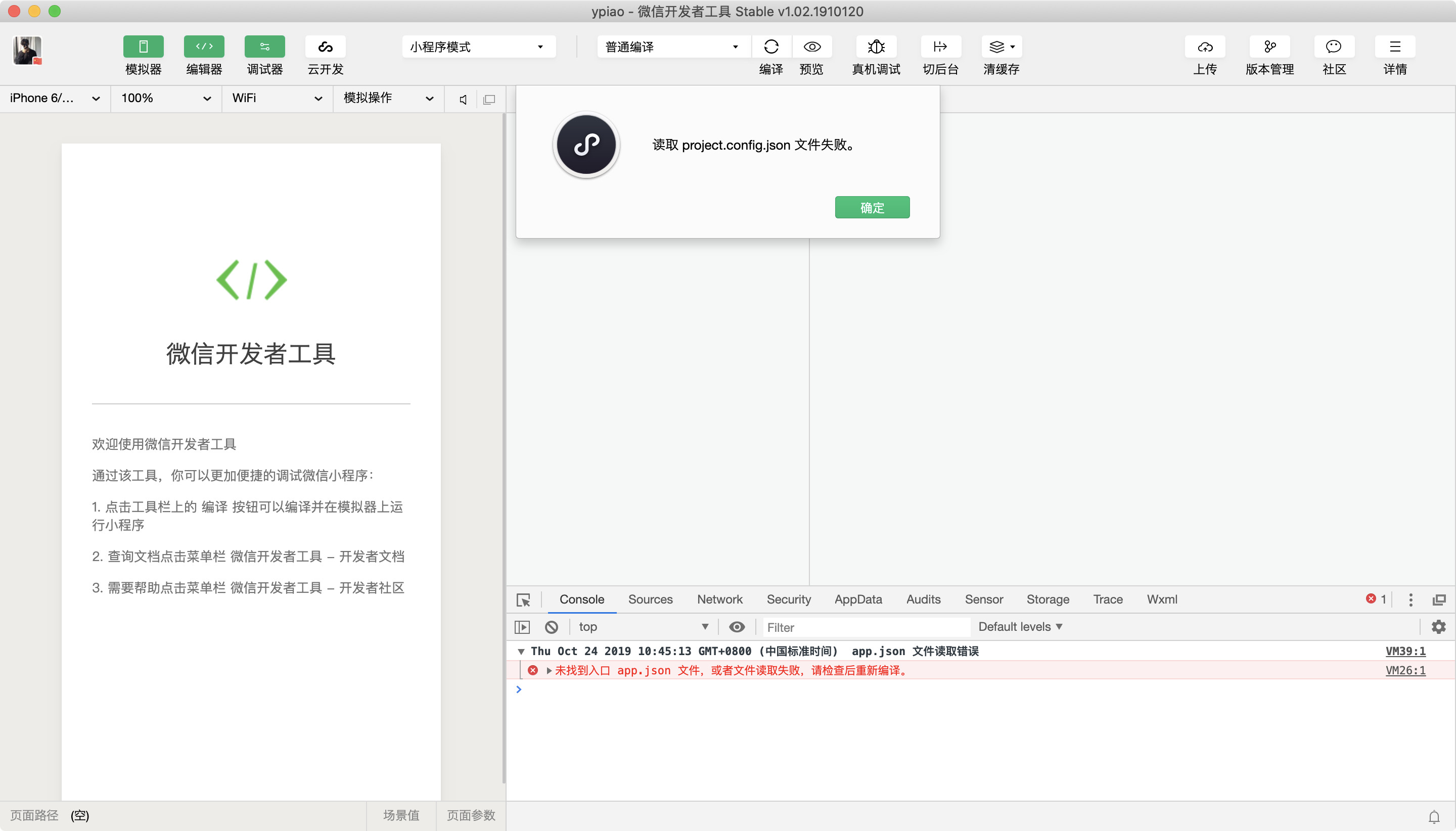Click the element inspector arrow icon

tap(523, 599)
